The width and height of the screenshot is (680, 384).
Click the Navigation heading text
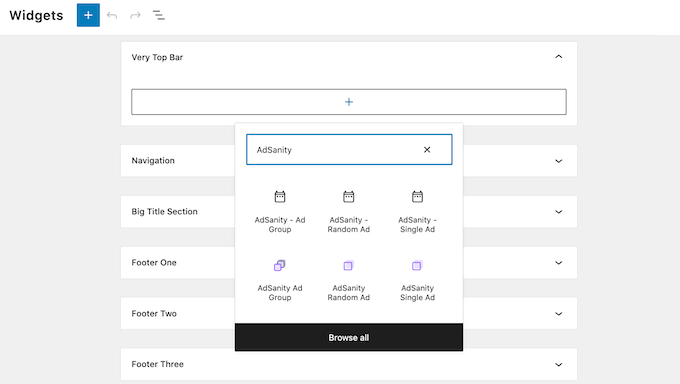[153, 161]
